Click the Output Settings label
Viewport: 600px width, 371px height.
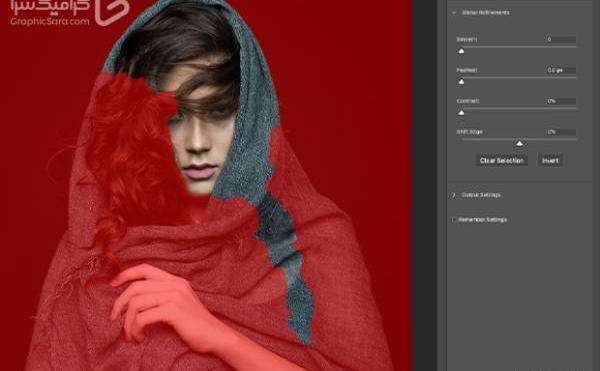coord(481,195)
